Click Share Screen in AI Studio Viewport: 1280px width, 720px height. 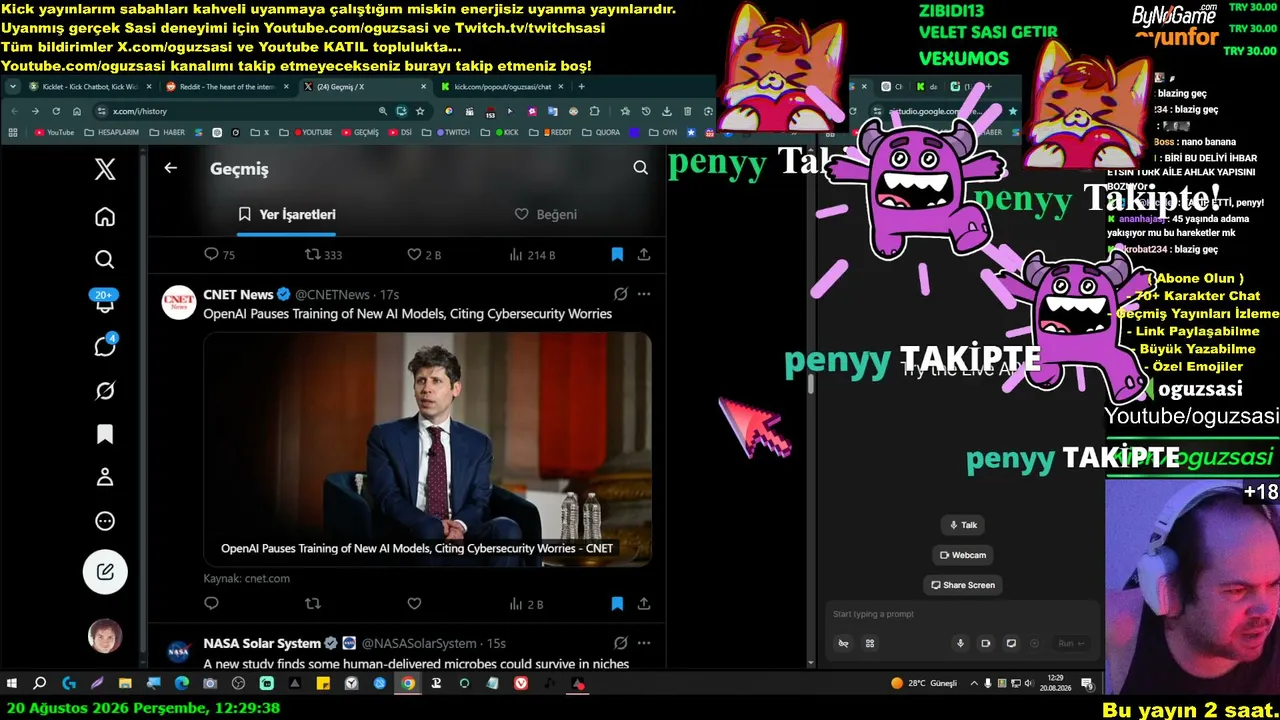(963, 585)
